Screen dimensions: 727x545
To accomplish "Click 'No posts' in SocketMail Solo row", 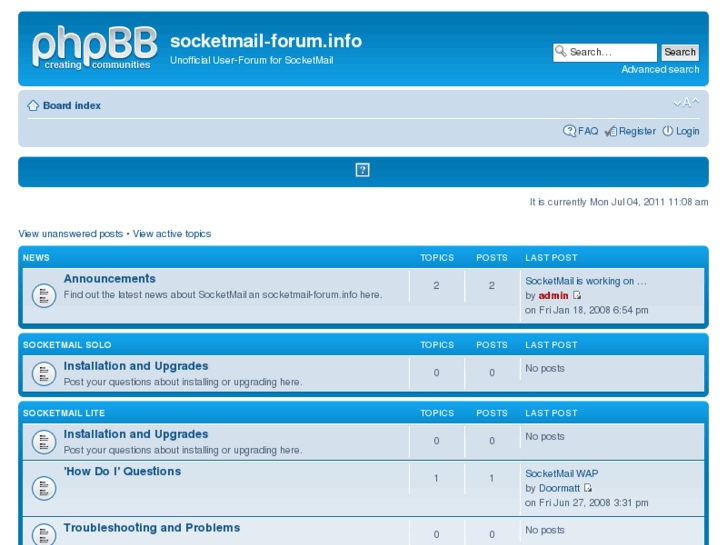I will tap(545, 368).
